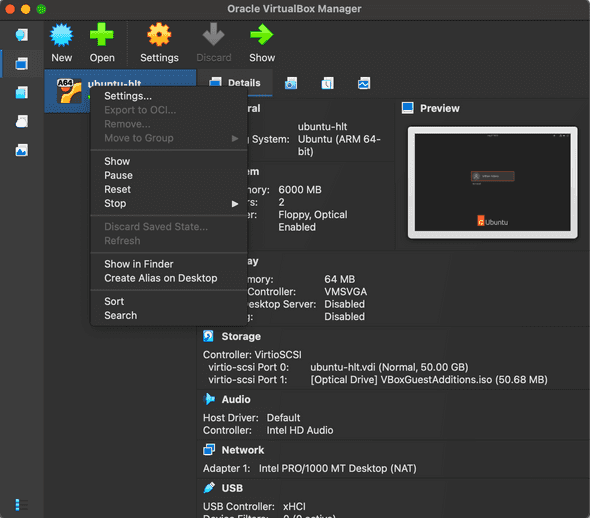
Task: Click the green Show arrow toolbar icon
Action: (x=262, y=35)
